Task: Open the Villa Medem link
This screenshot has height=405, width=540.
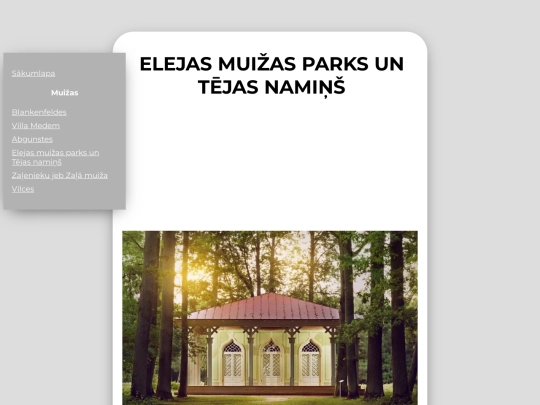Action: point(36,126)
